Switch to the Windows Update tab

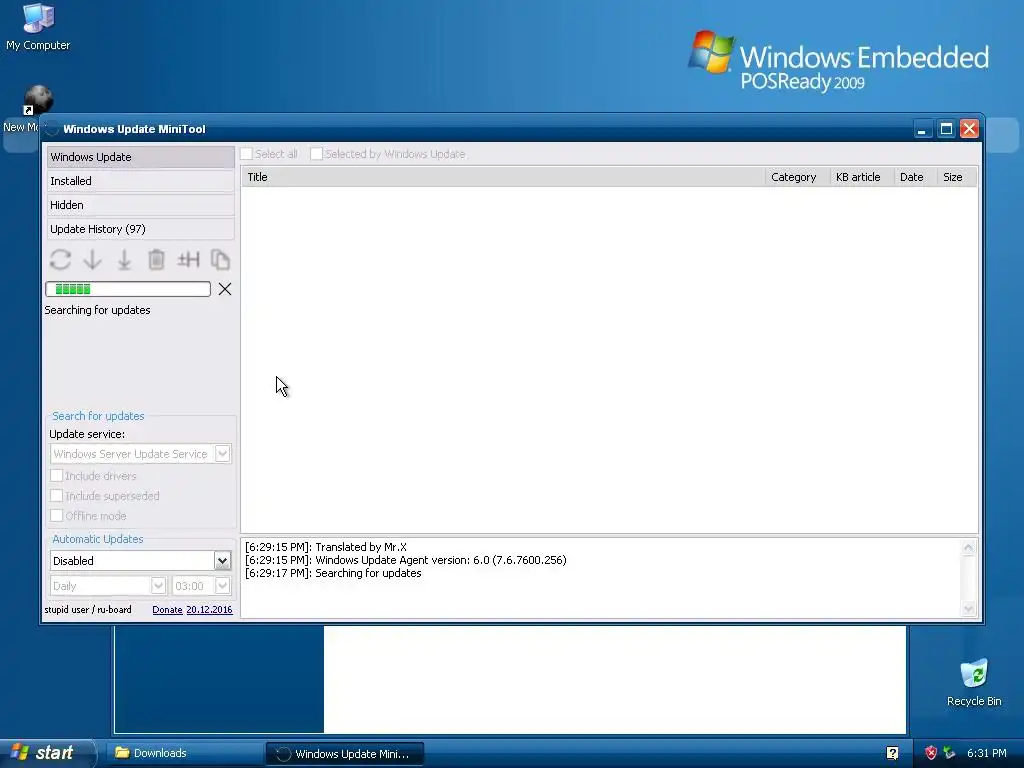pos(140,157)
